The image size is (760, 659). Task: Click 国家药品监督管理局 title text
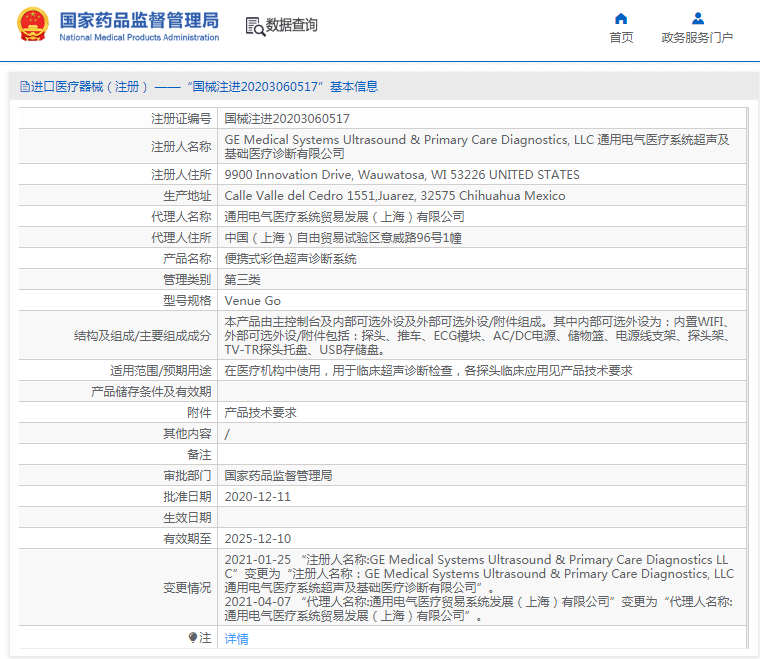[139, 21]
